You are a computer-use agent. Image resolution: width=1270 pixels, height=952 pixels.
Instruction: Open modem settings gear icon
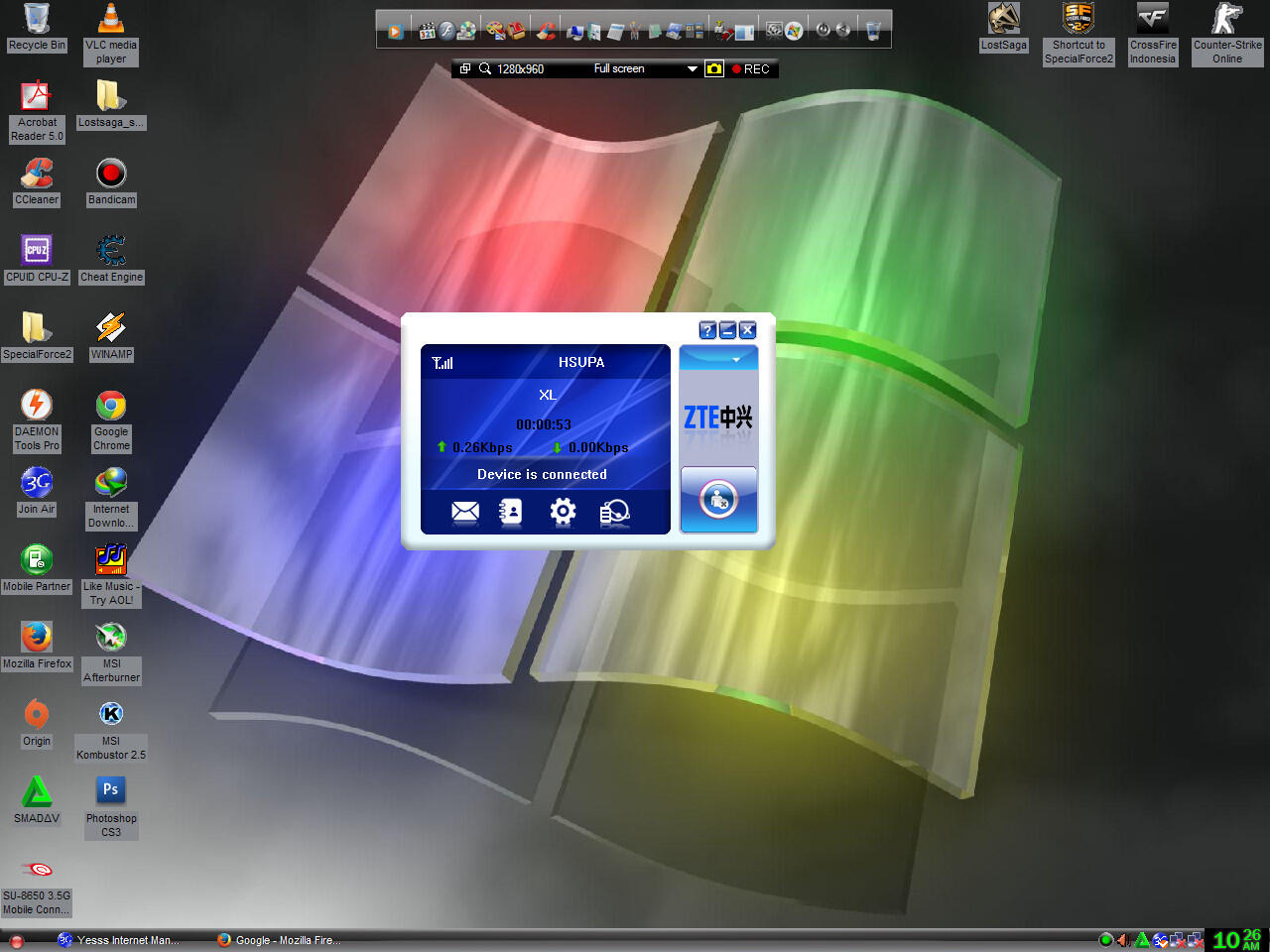click(563, 512)
